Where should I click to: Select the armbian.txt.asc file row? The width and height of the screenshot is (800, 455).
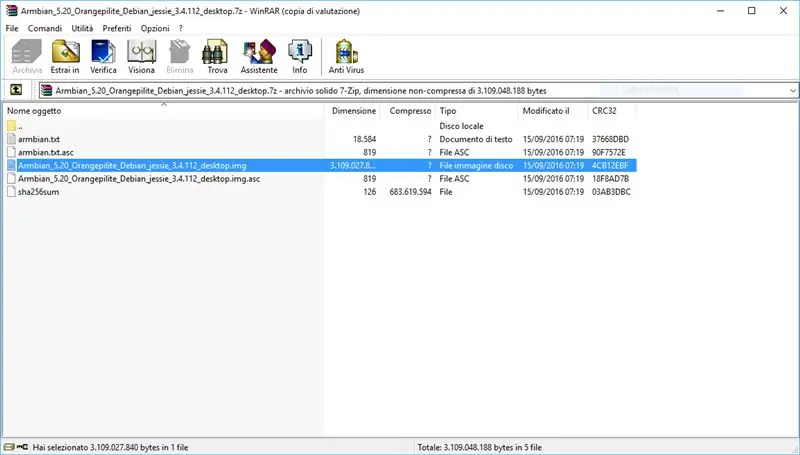point(320,152)
